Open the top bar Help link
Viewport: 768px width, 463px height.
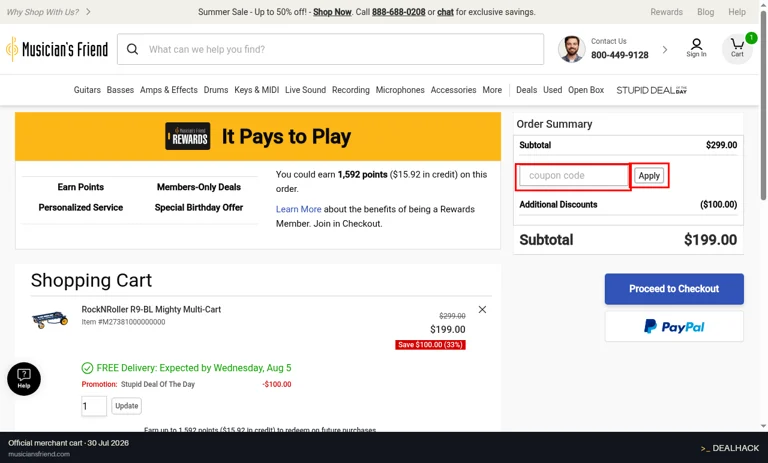pos(737,12)
